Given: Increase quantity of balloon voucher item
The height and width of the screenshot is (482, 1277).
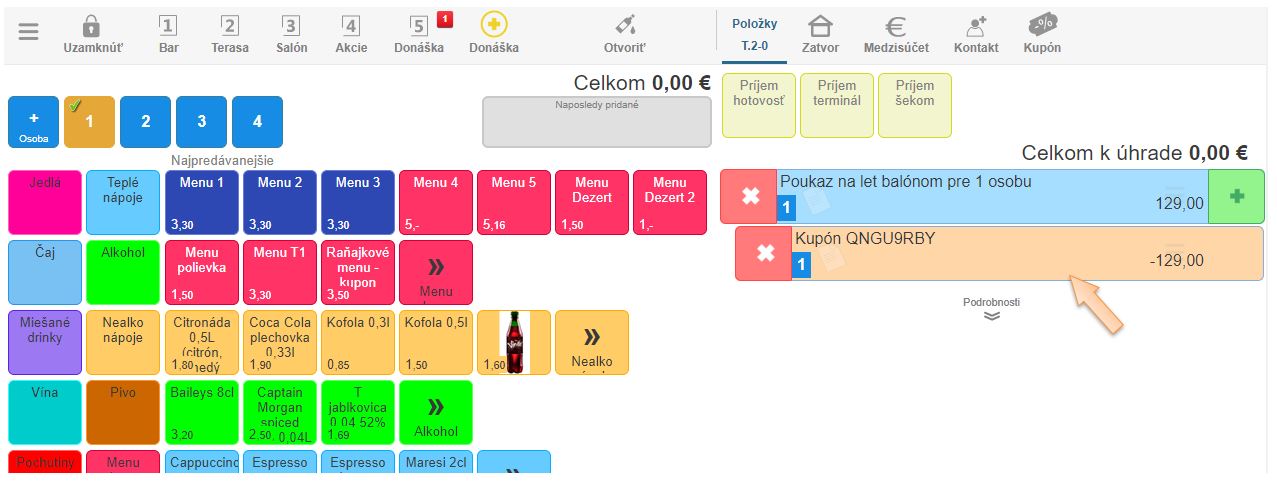Looking at the screenshot, I should 1236,197.
